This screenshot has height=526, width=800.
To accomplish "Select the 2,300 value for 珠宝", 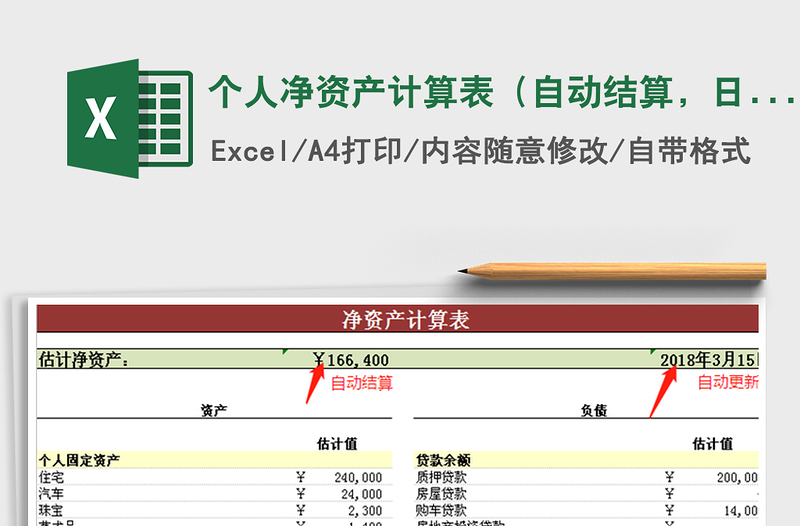I will coord(365,510).
